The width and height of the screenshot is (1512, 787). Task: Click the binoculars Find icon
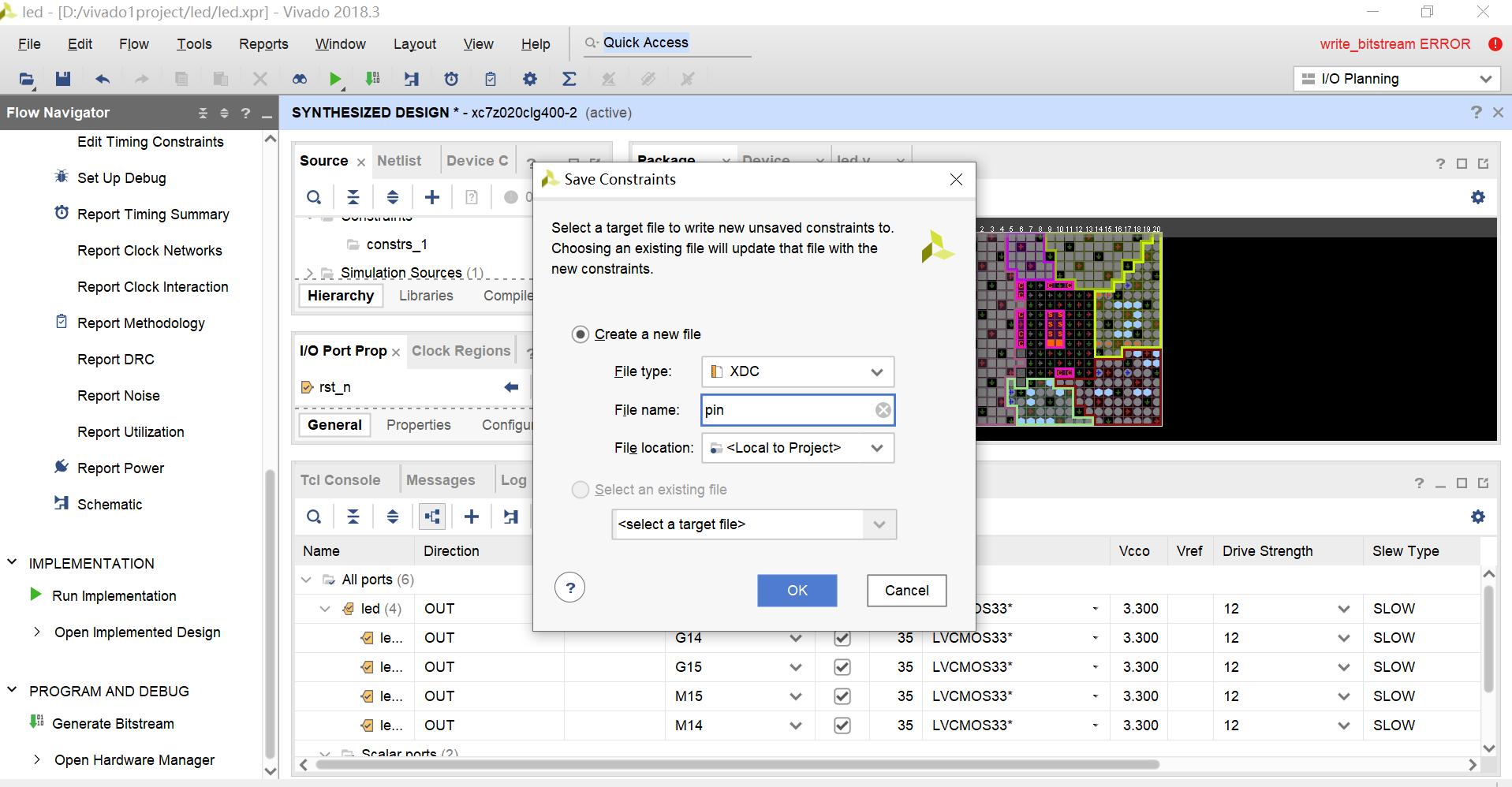300,79
